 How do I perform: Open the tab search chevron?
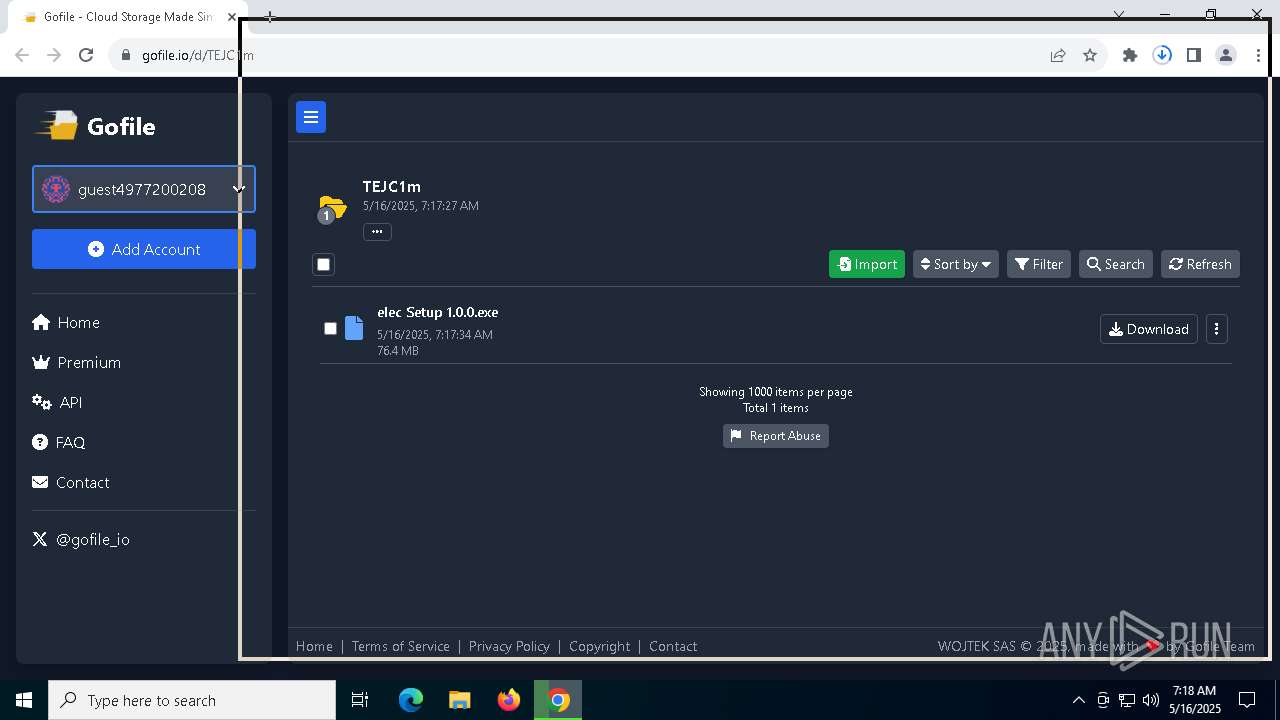(x=1119, y=14)
